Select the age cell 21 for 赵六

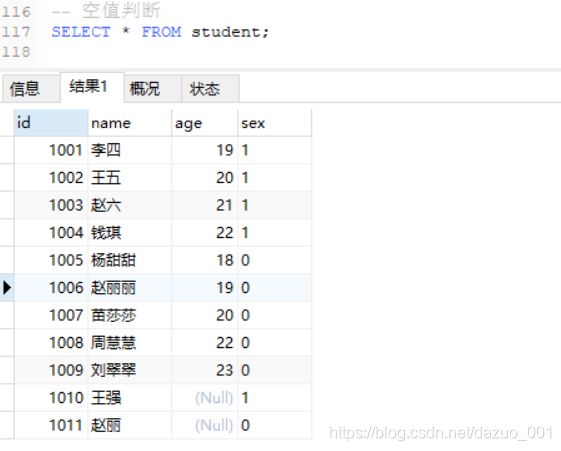[x=205, y=205]
